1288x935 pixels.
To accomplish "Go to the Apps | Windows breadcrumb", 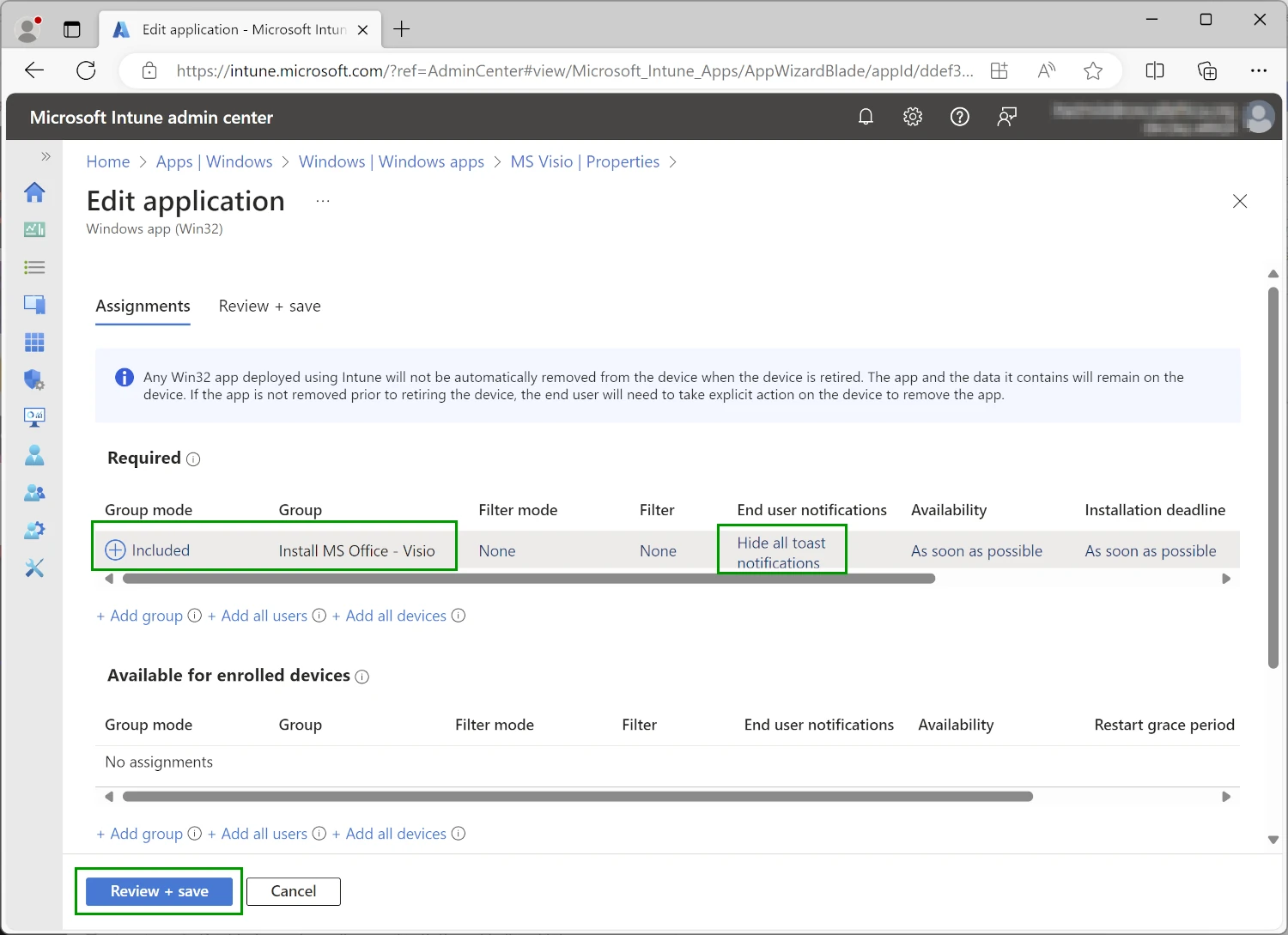I will click(x=214, y=161).
